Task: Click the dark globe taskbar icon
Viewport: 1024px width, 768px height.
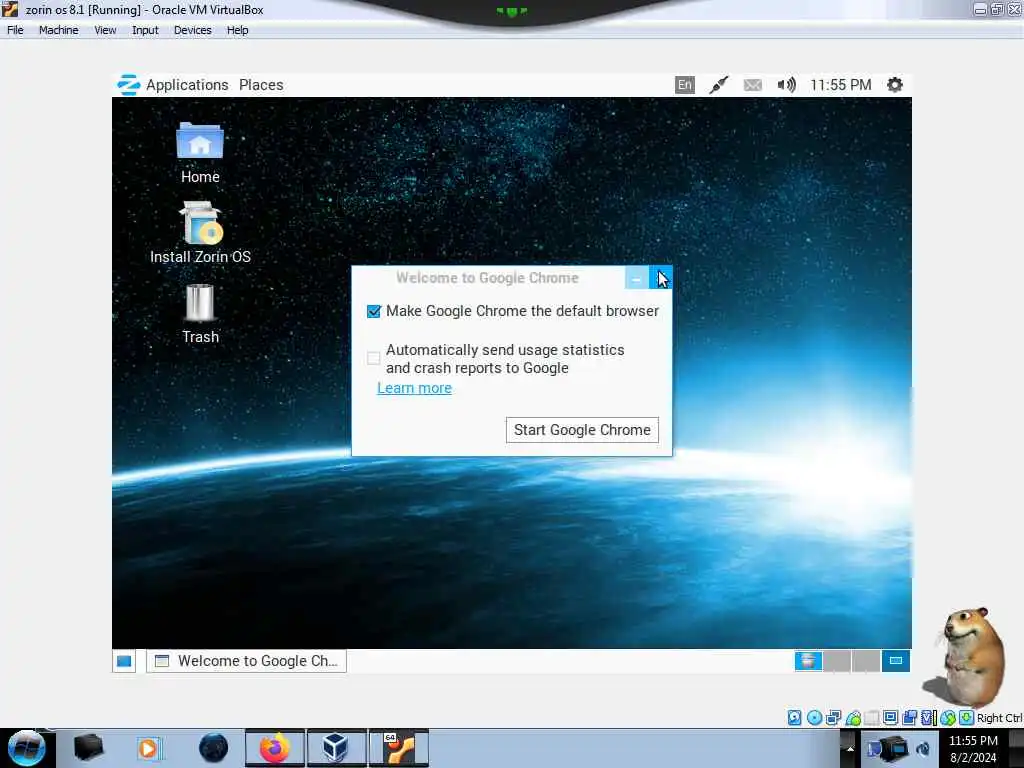Action: pyautogui.click(x=214, y=748)
